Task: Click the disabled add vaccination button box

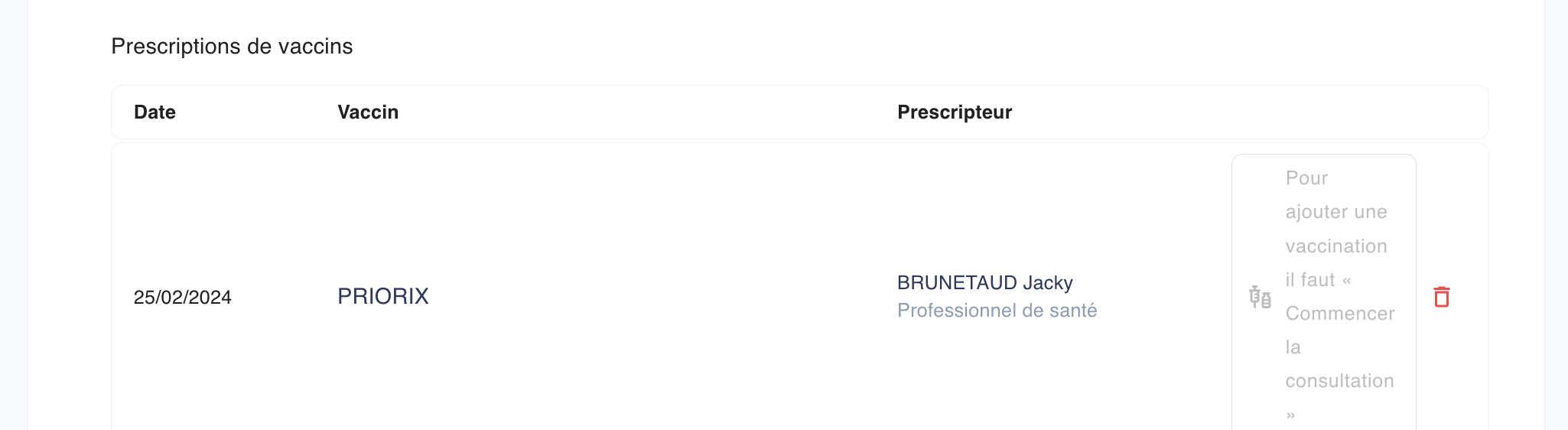Action: tap(1324, 292)
